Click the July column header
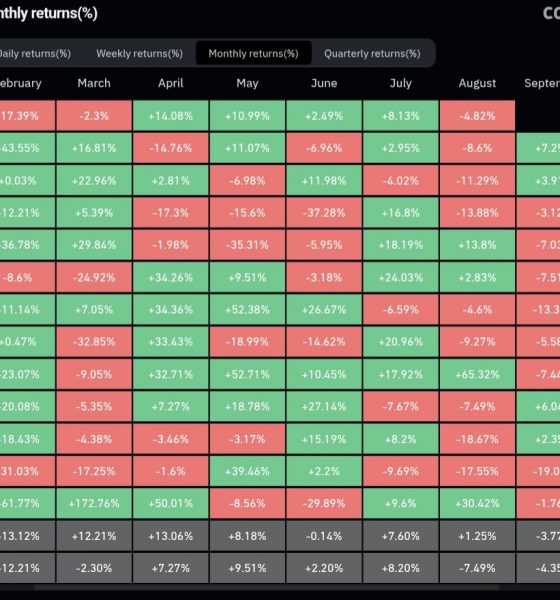 401,83
